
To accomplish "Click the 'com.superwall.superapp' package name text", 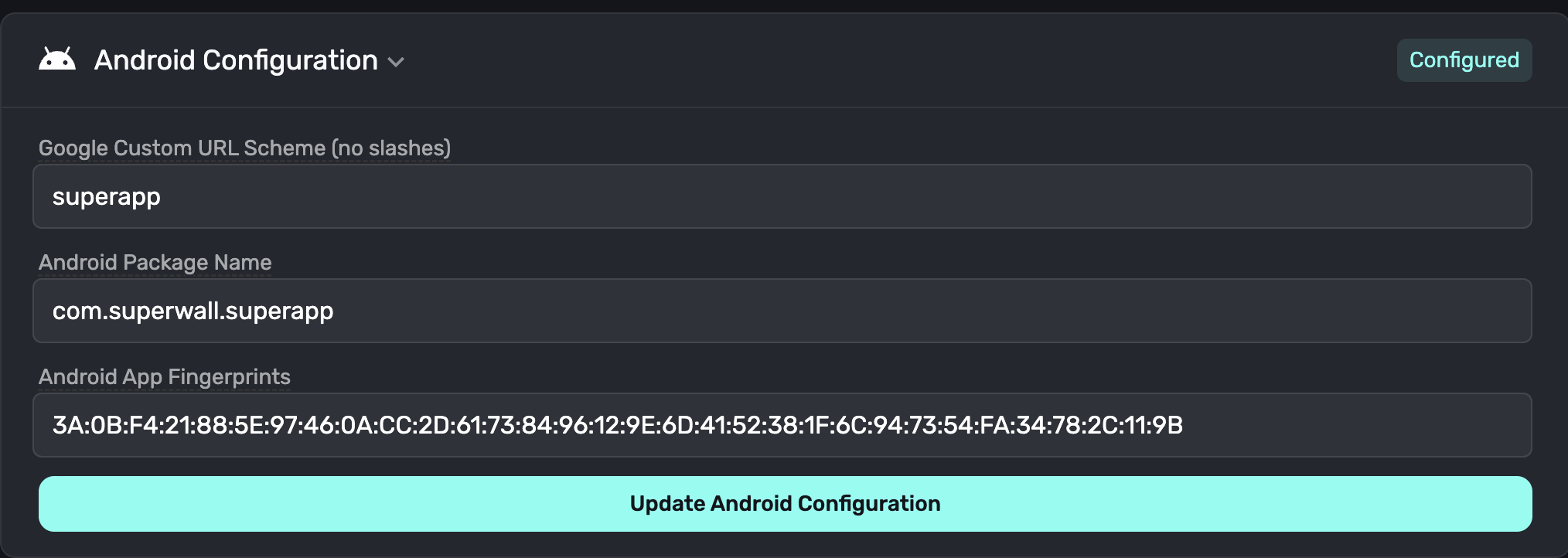I will pyautogui.click(x=193, y=311).
